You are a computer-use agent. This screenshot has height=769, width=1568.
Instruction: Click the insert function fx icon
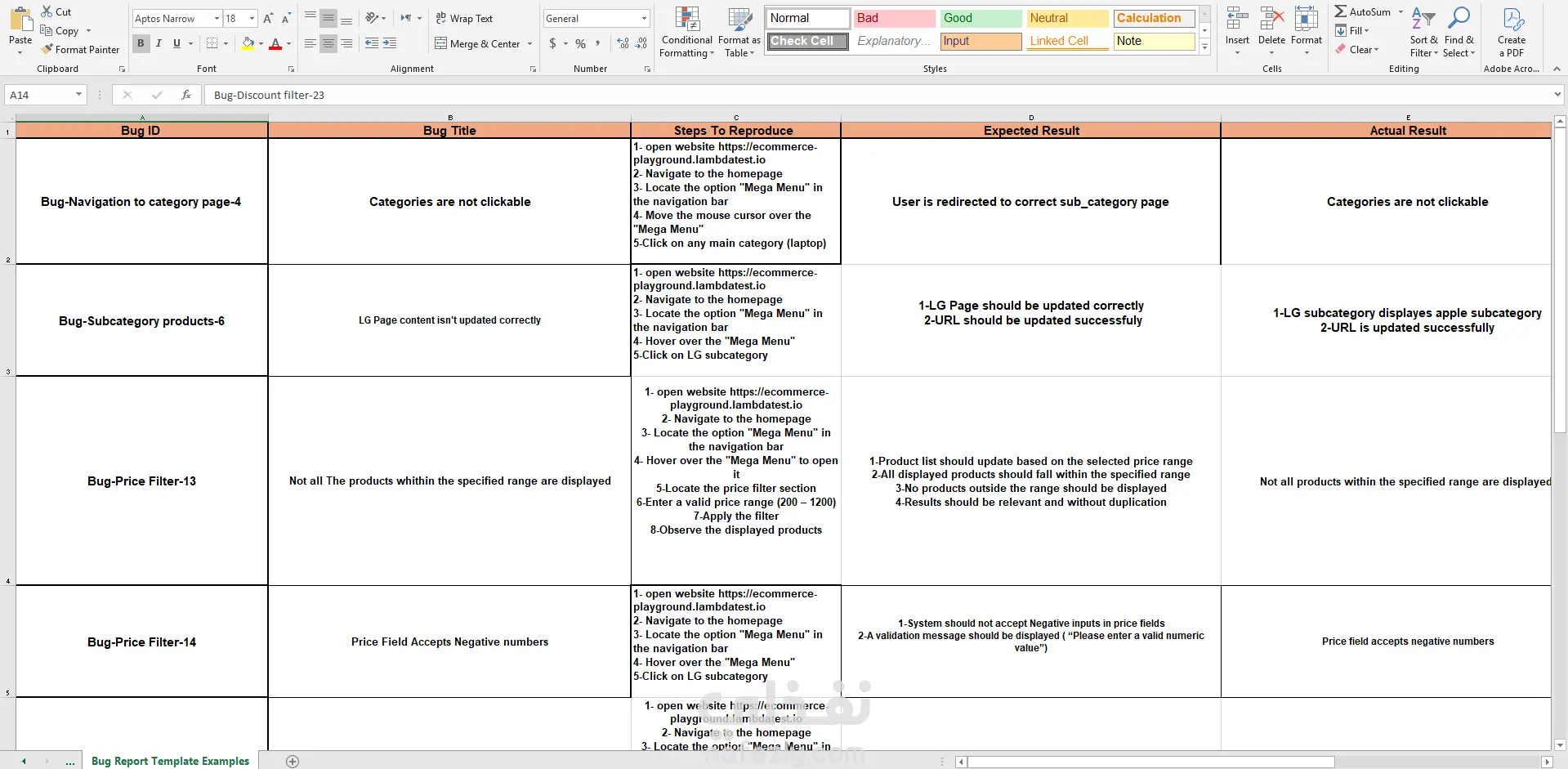coord(186,95)
